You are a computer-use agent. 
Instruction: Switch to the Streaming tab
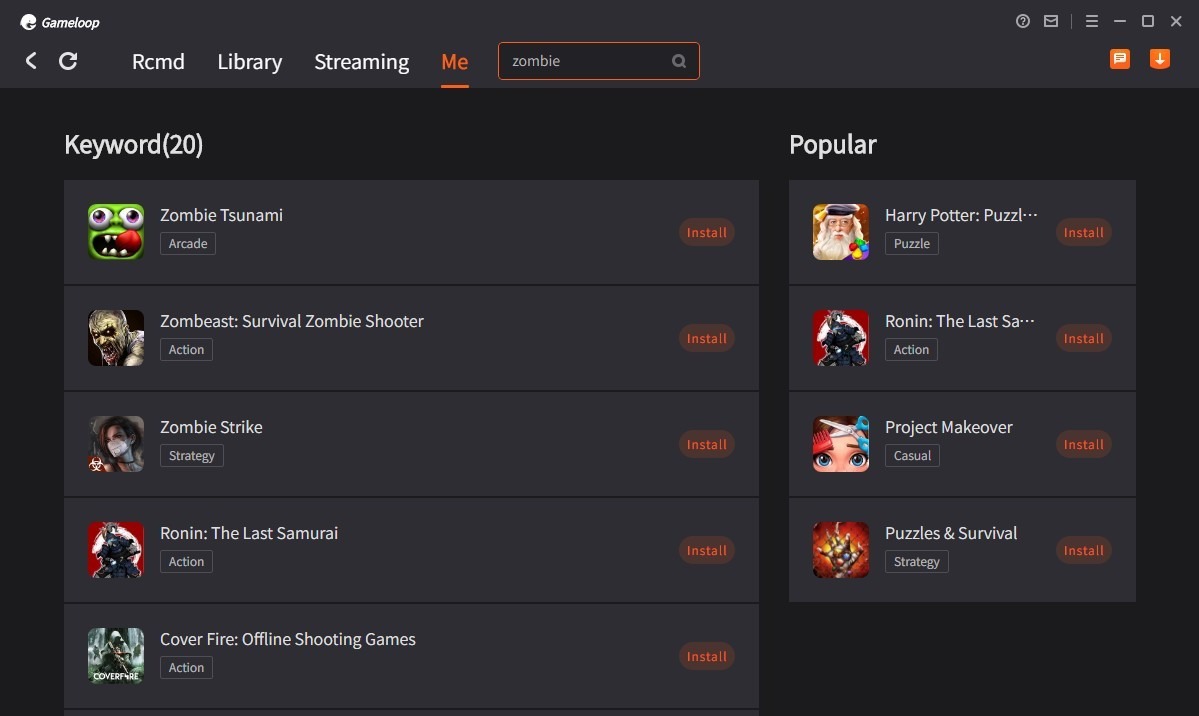tap(362, 61)
